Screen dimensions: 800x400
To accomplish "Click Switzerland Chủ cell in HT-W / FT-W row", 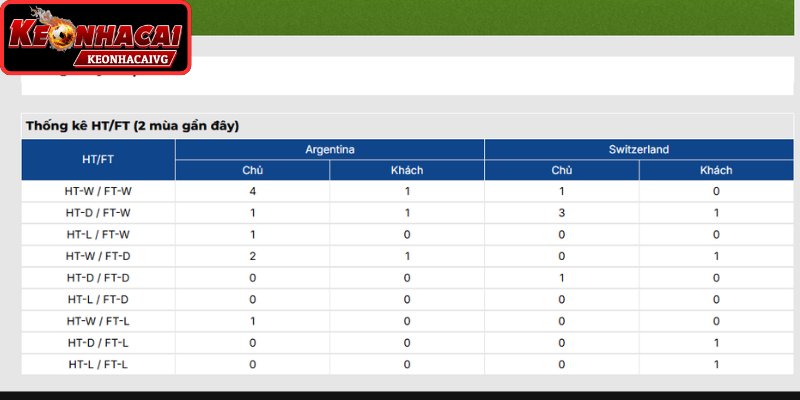I will (x=562, y=191).
